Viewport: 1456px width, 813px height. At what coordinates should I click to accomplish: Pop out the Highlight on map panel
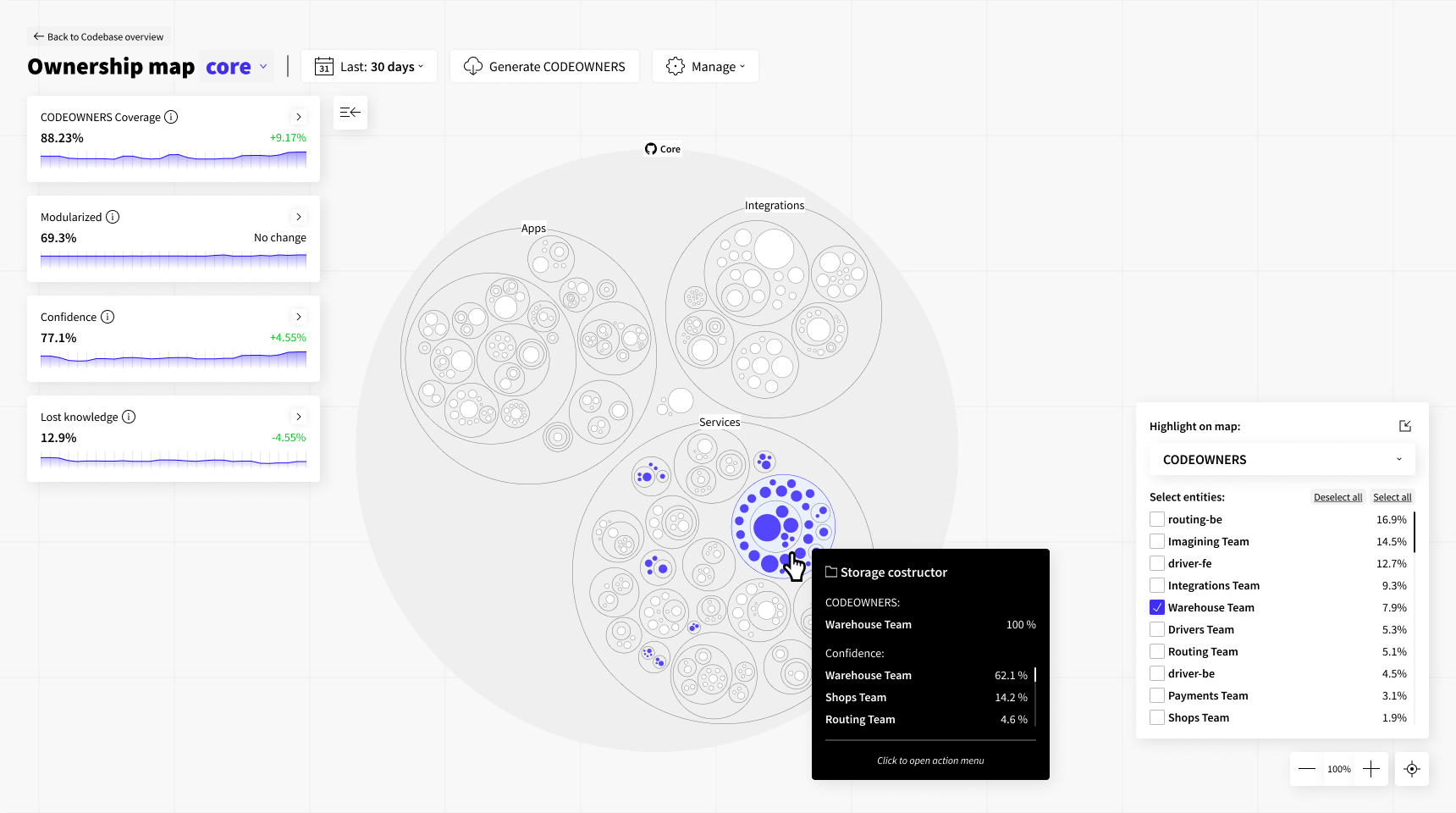tap(1405, 426)
